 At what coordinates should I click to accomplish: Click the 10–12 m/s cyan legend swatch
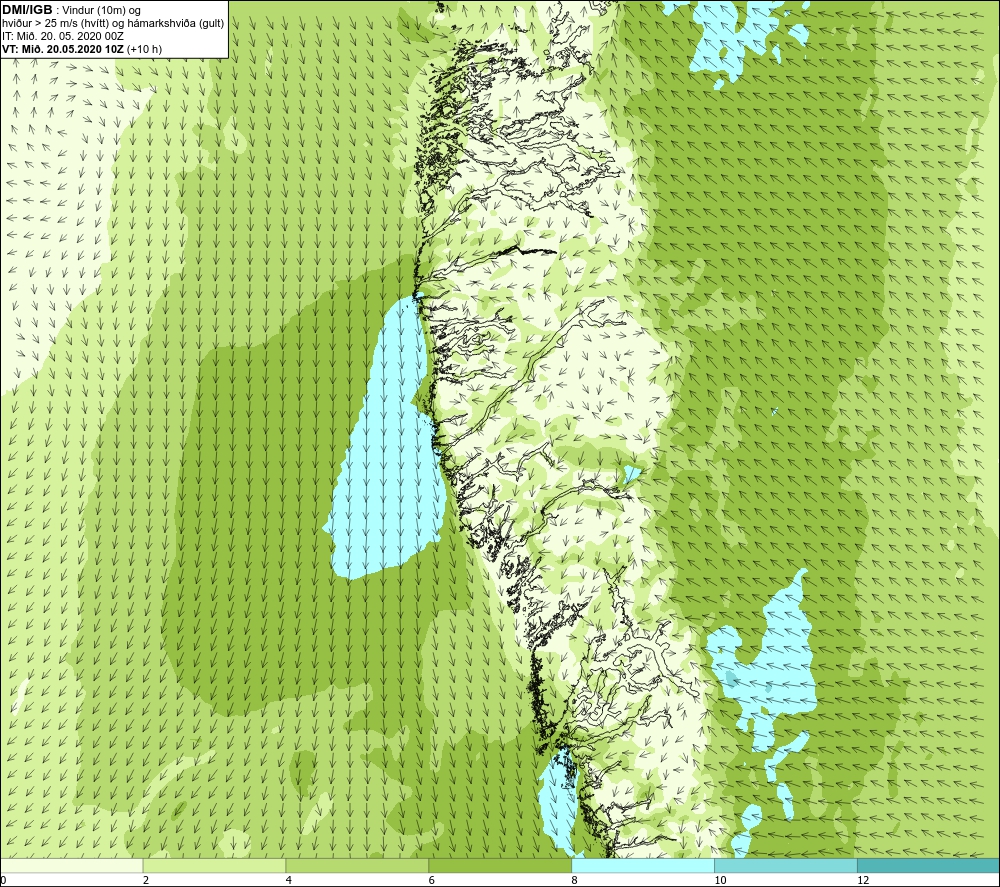[786, 865]
